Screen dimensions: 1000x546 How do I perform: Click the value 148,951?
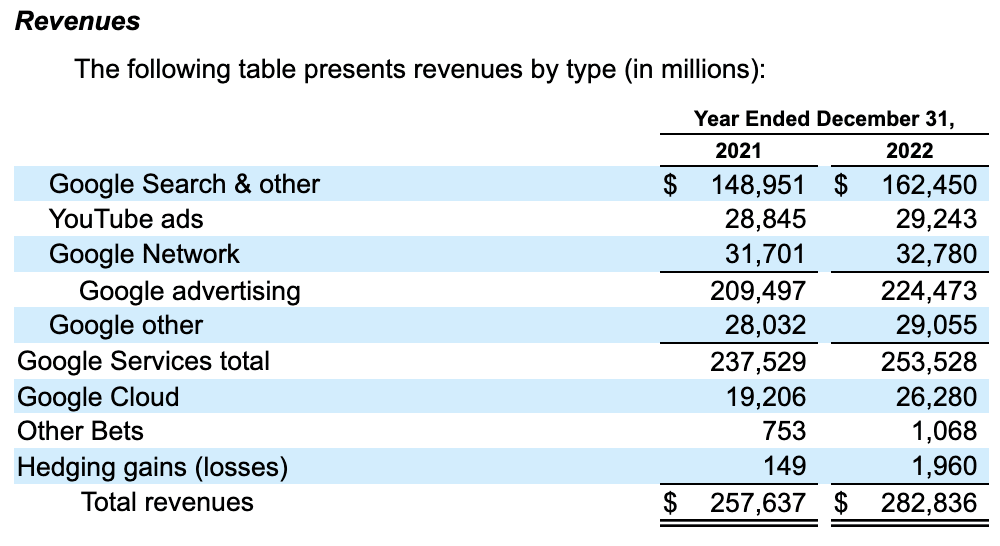coord(758,185)
